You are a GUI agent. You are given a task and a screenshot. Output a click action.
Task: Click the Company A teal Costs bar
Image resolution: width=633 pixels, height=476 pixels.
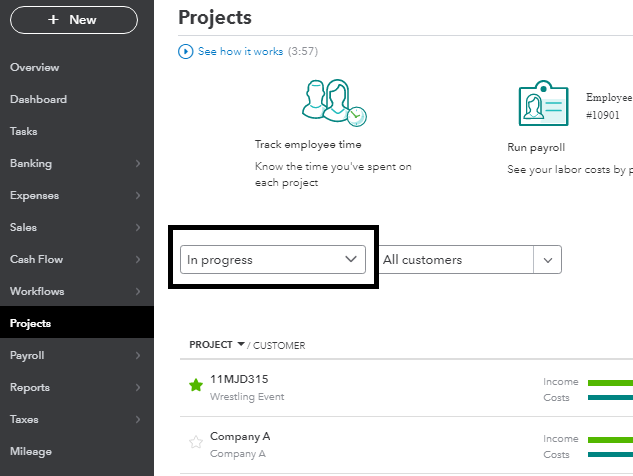point(609,455)
